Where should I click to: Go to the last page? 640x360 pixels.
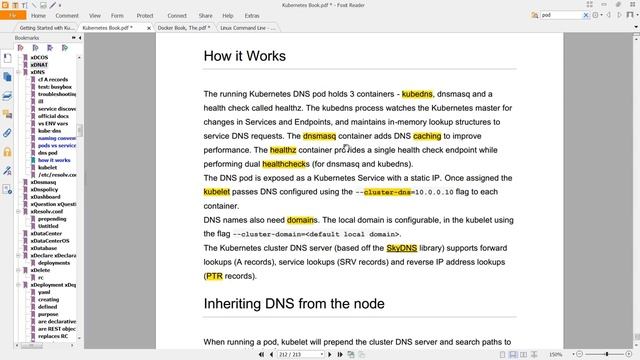point(340,354)
